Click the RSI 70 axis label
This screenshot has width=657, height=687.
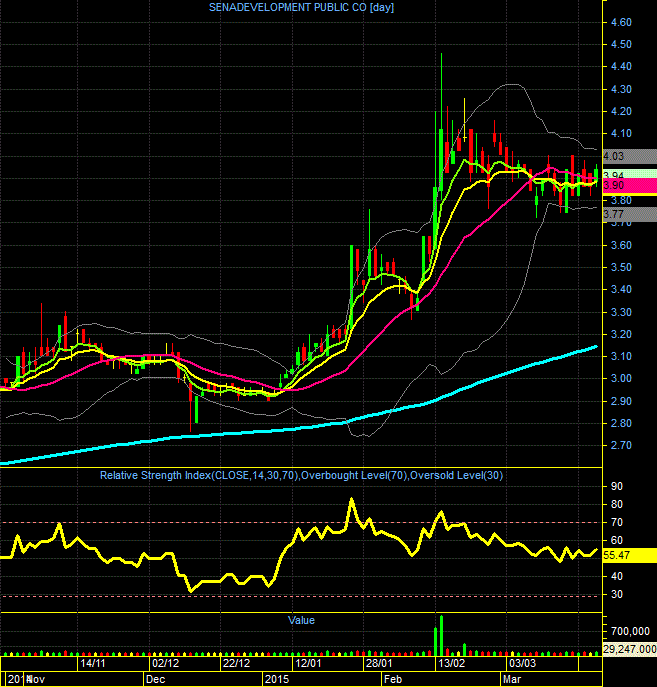tap(617, 522)
